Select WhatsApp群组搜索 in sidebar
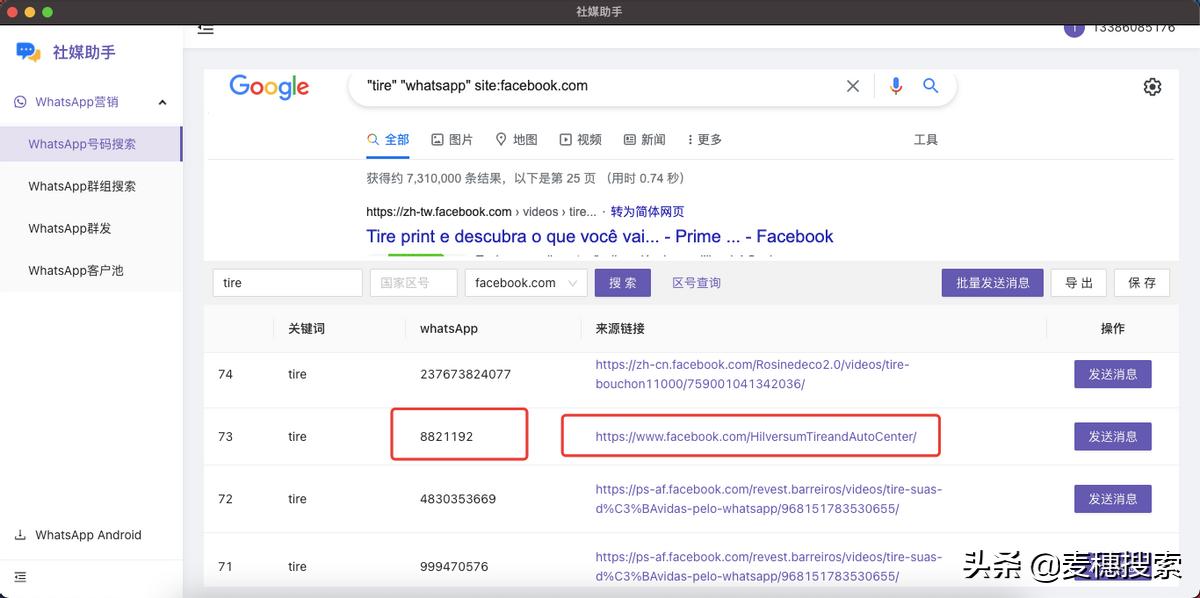Viewport: 1200px width, 598px height. pyautogui.click(x=82, y=186)
